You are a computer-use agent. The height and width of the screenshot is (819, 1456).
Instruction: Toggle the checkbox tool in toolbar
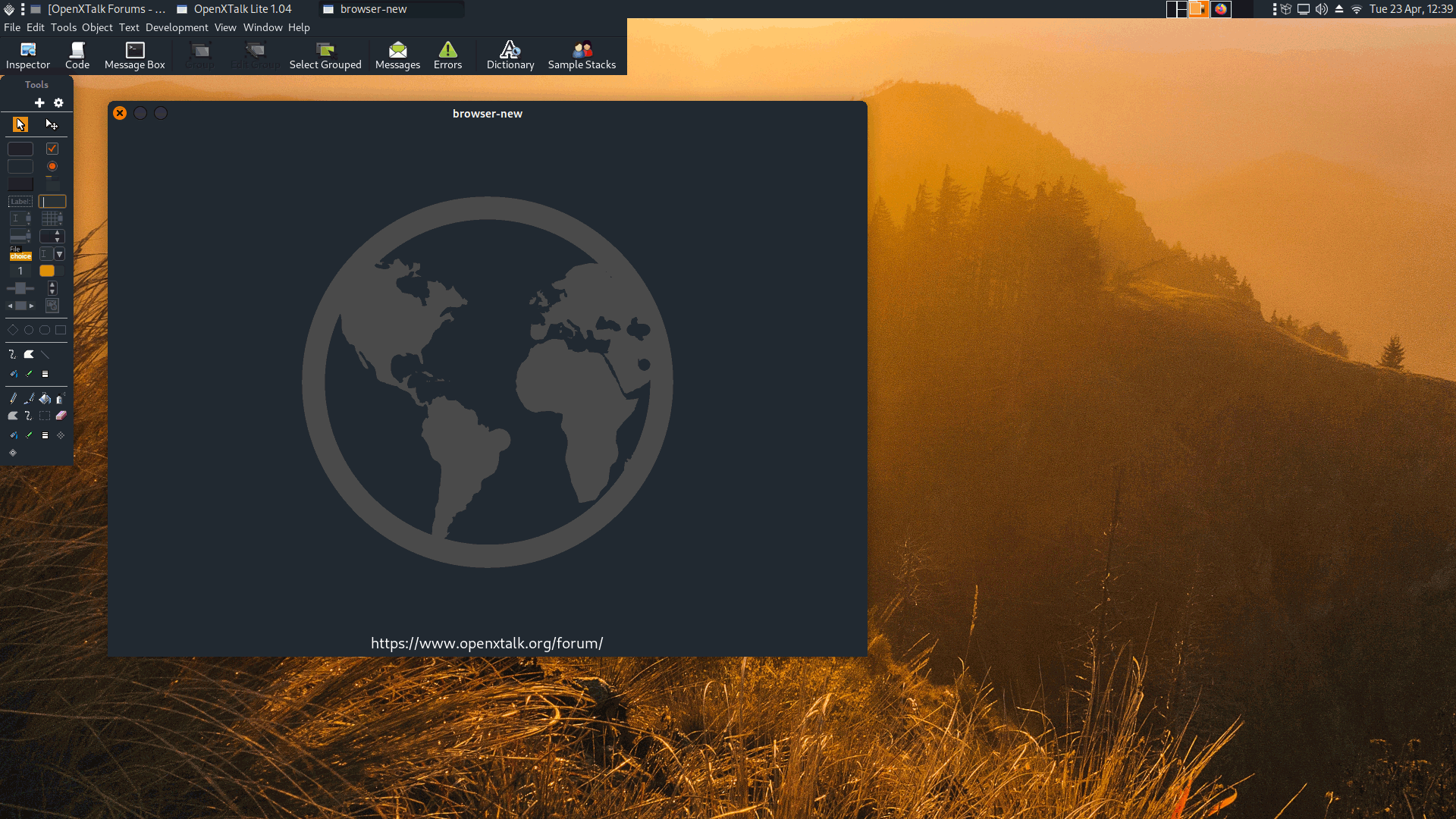click(x=52, y=148)
